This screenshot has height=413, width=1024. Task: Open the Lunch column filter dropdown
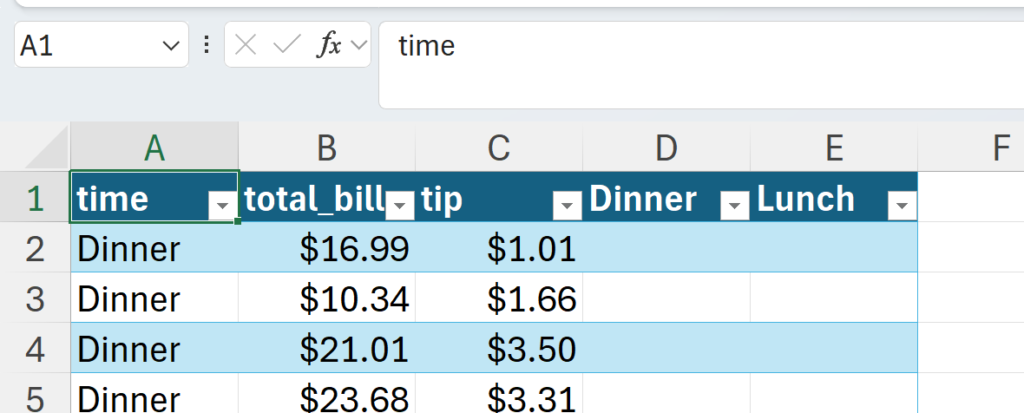[901, 205]
